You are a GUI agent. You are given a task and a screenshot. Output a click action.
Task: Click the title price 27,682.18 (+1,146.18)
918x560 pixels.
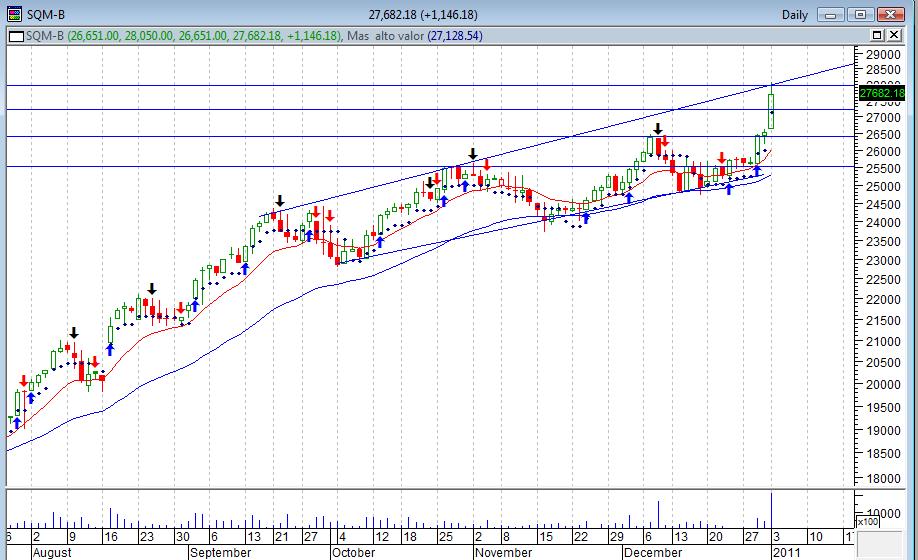423,15
